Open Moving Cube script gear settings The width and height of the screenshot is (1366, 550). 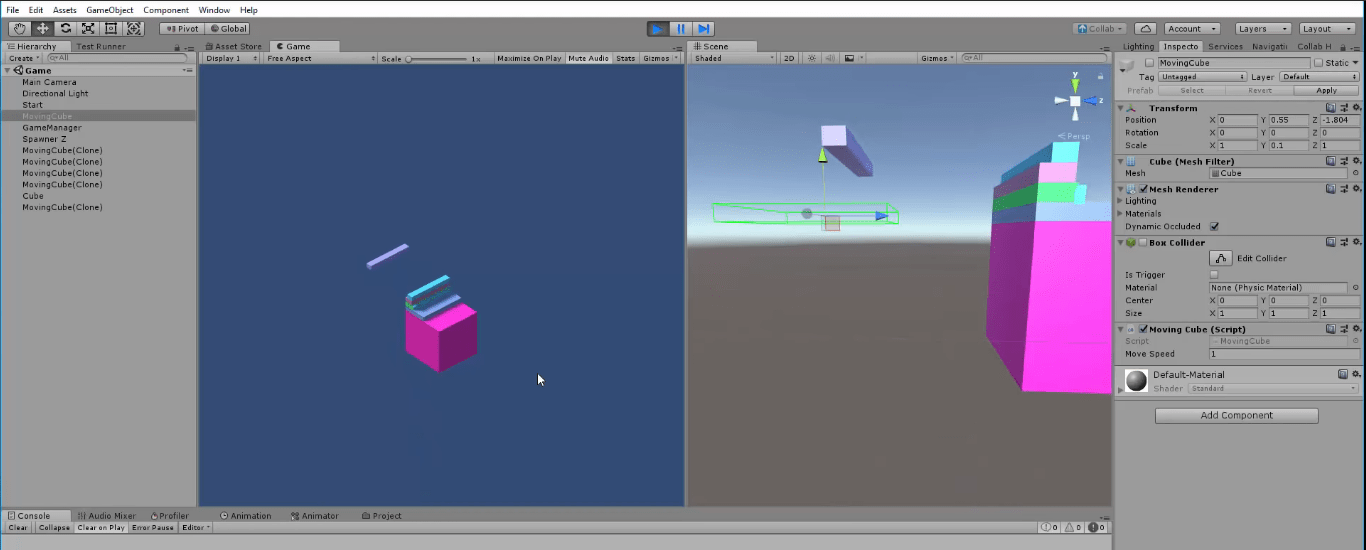[x=1355, y=329]
